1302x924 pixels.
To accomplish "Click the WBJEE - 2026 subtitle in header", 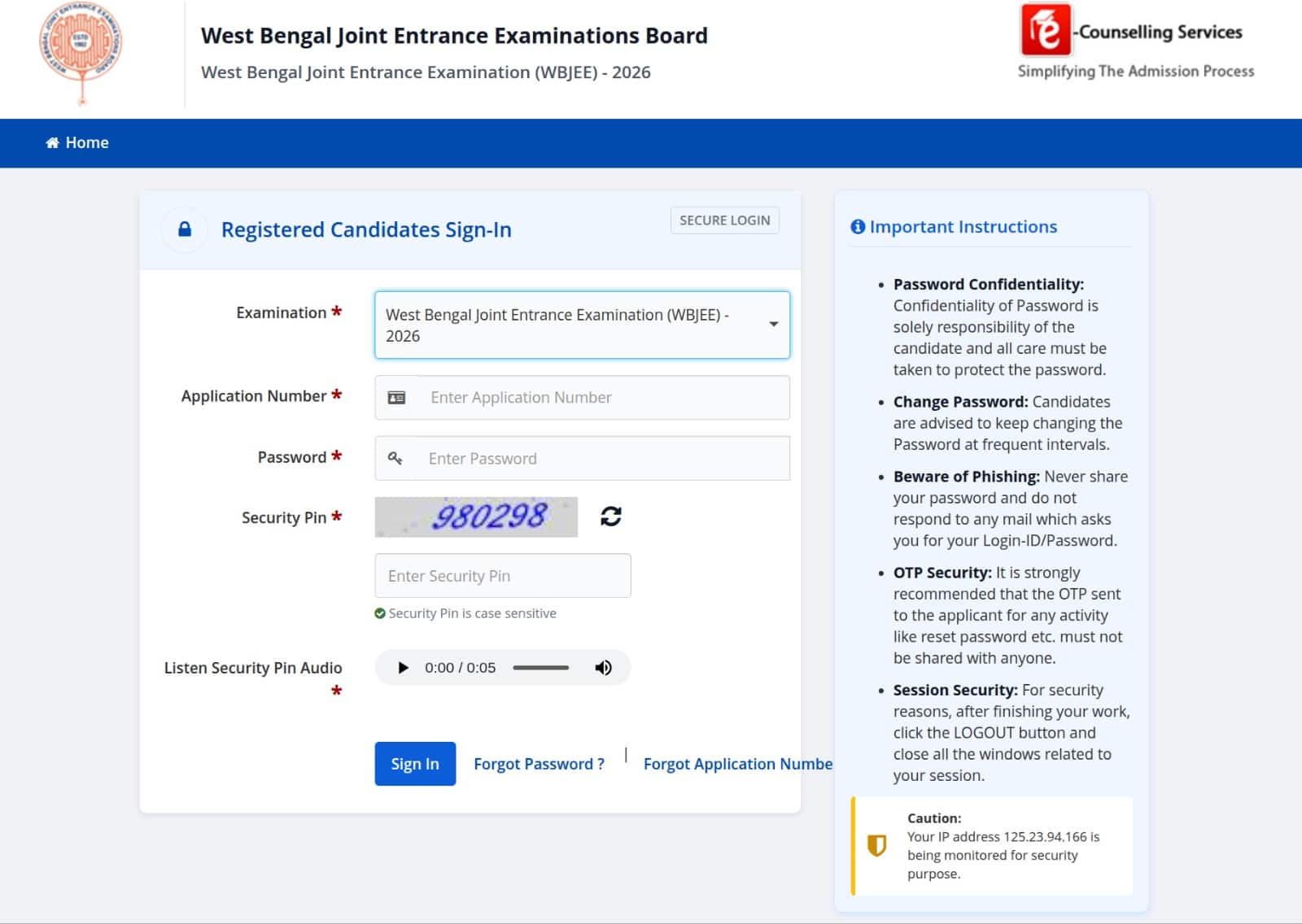I will pyautogui.click(x=426, y=72).
